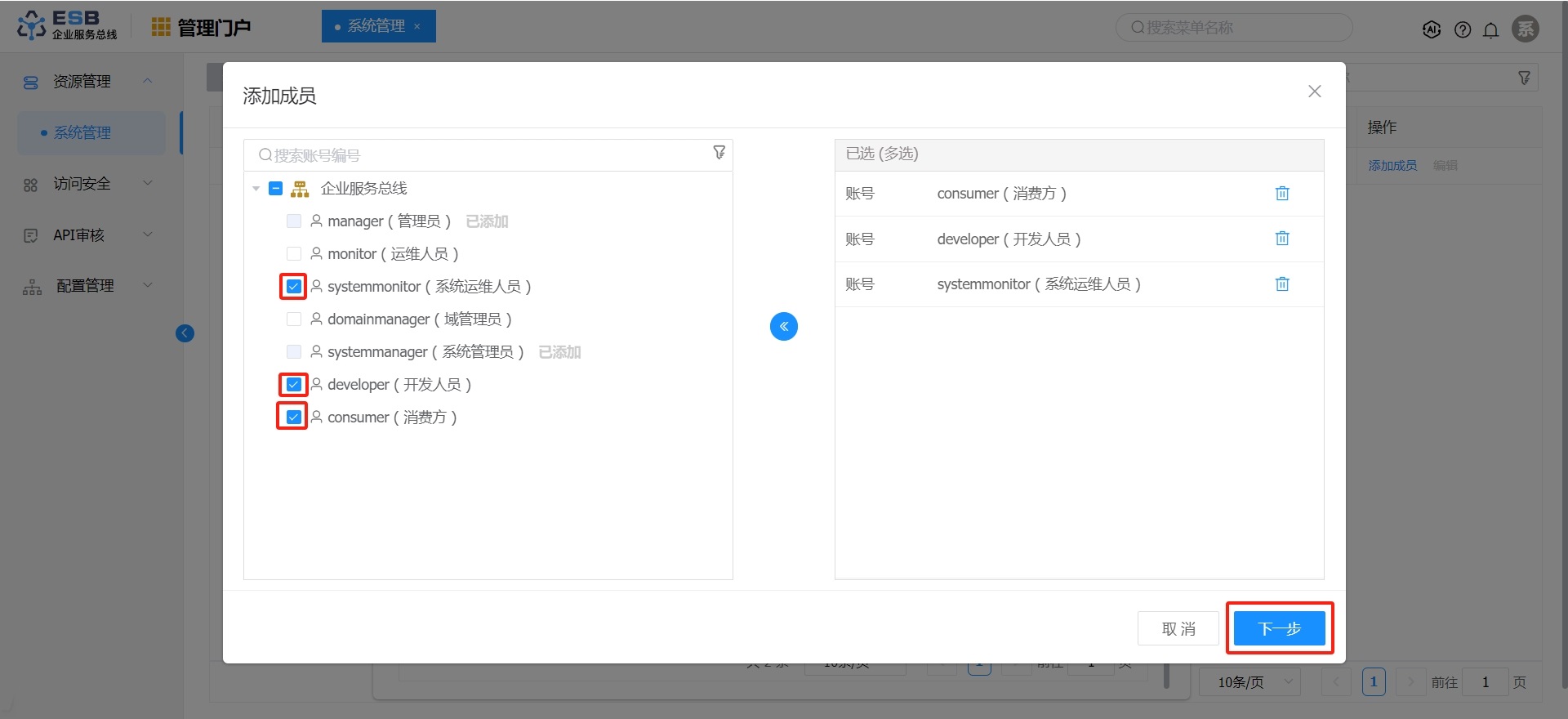Screen dimensions: 1568x719
Task: Click the double-arrow transfer button
Action: pos(784,327)
